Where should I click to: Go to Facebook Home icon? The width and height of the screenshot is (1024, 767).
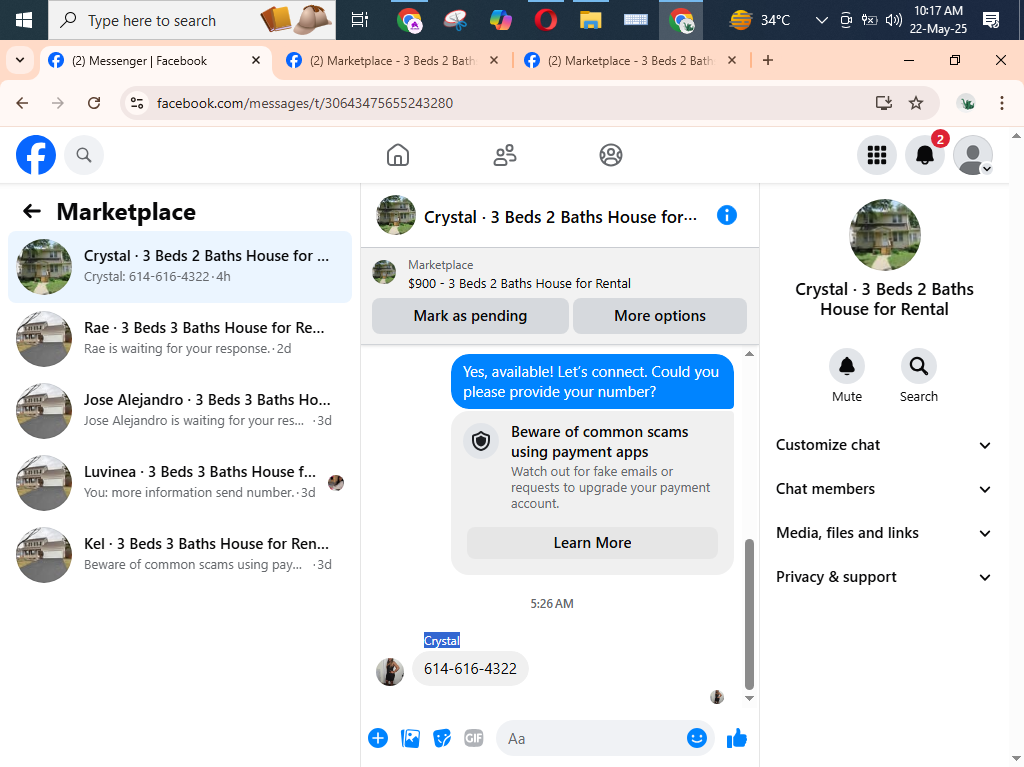click(x=398, y=155)
